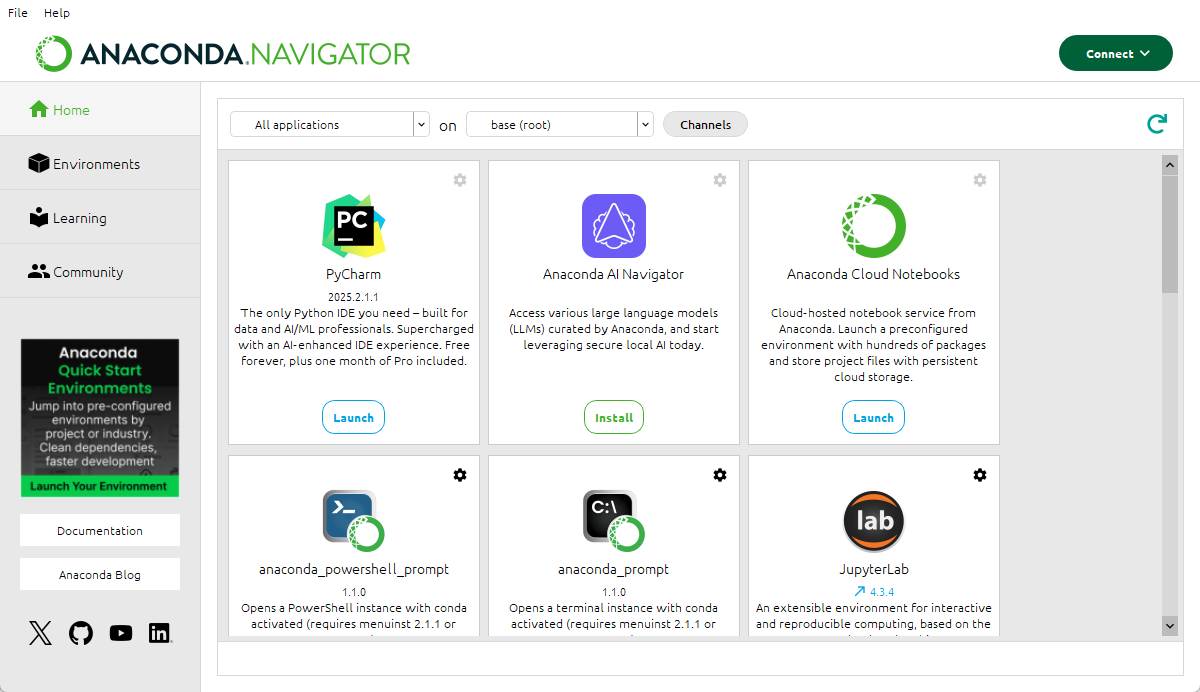The width and height of the screenshot is (1200, 692).
Task: Click the scrollbar up arrow
Action: tap(1170, 163)
